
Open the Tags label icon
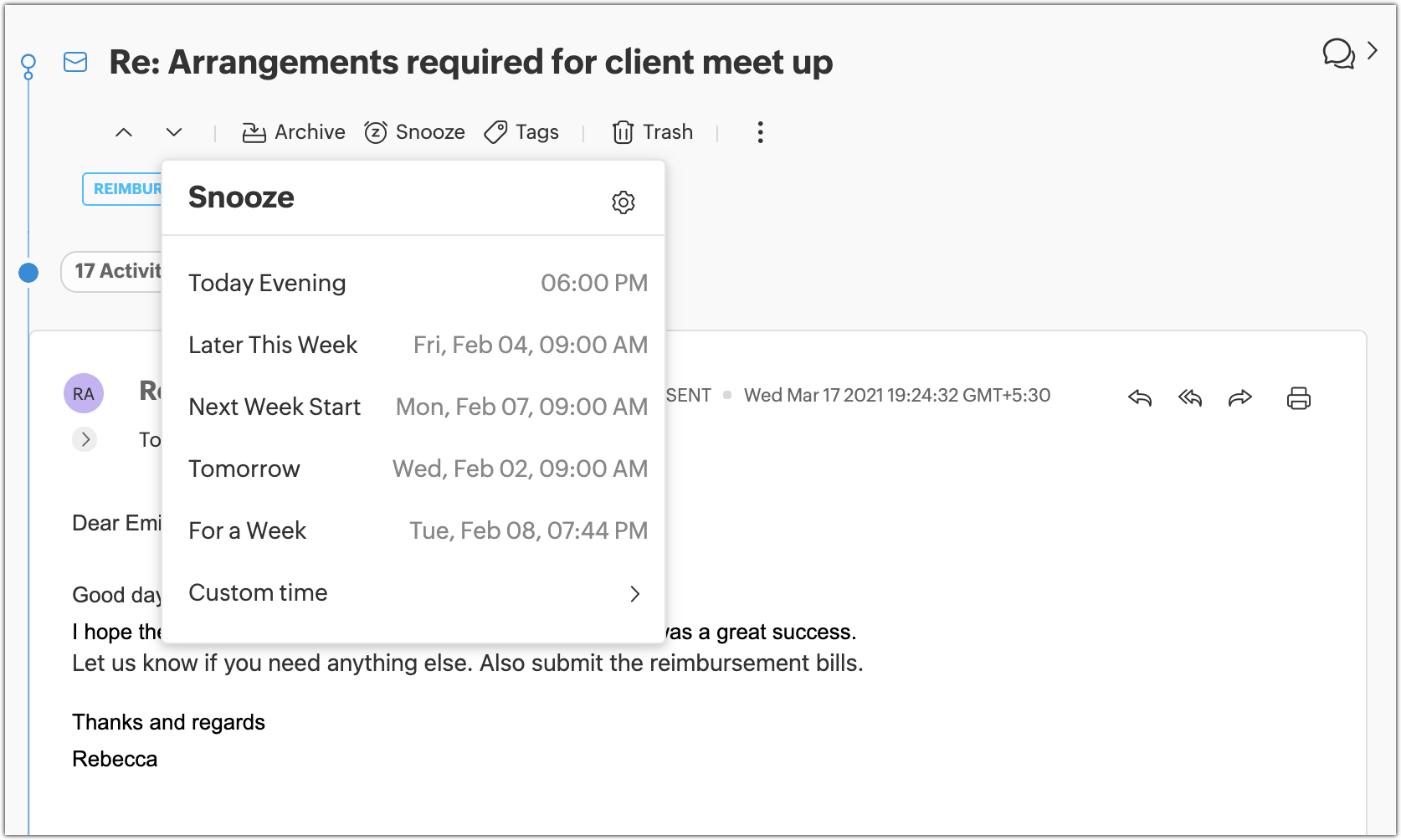[496, 132]
